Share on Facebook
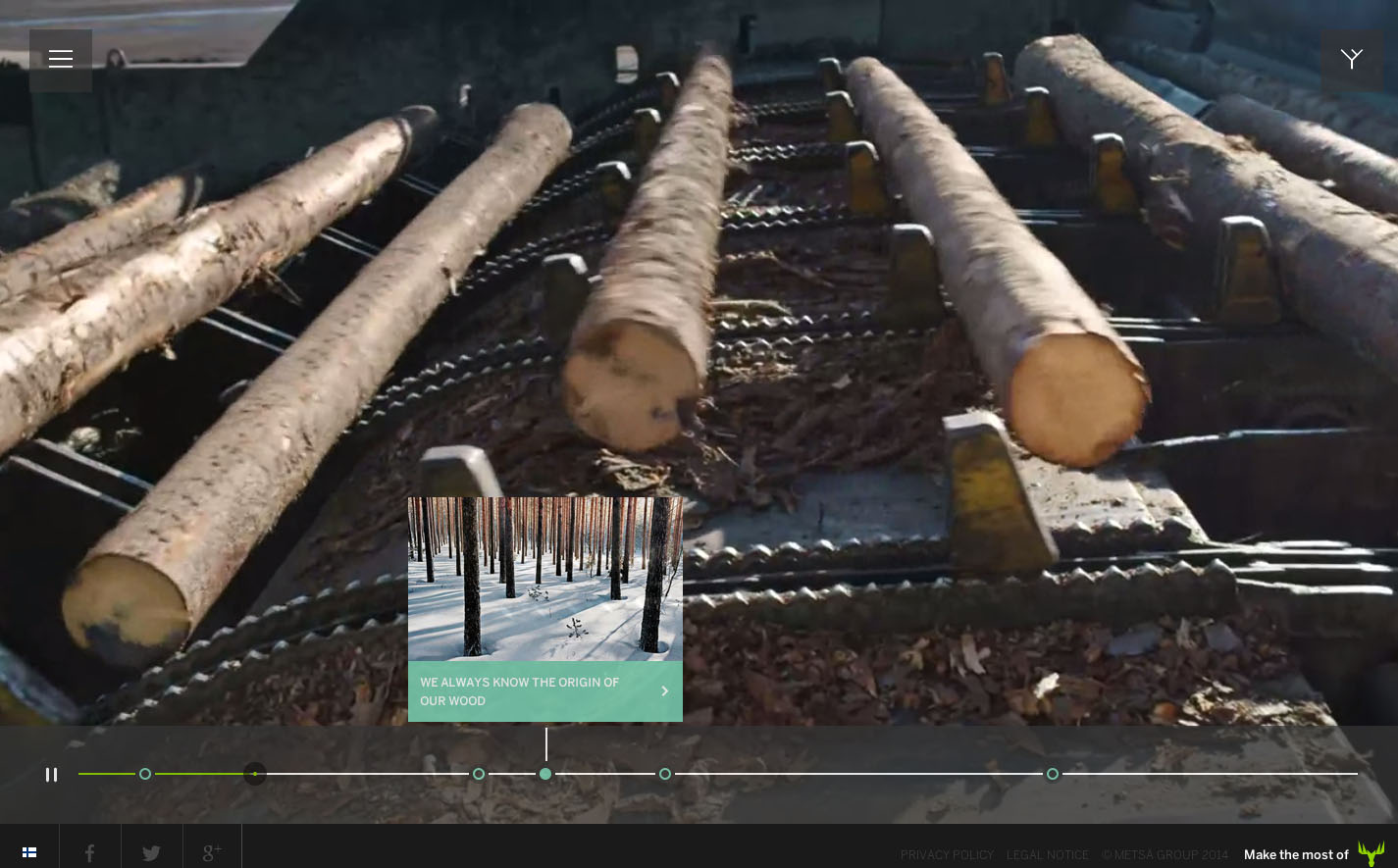The image size is (1398, 868). click(89, 852)
